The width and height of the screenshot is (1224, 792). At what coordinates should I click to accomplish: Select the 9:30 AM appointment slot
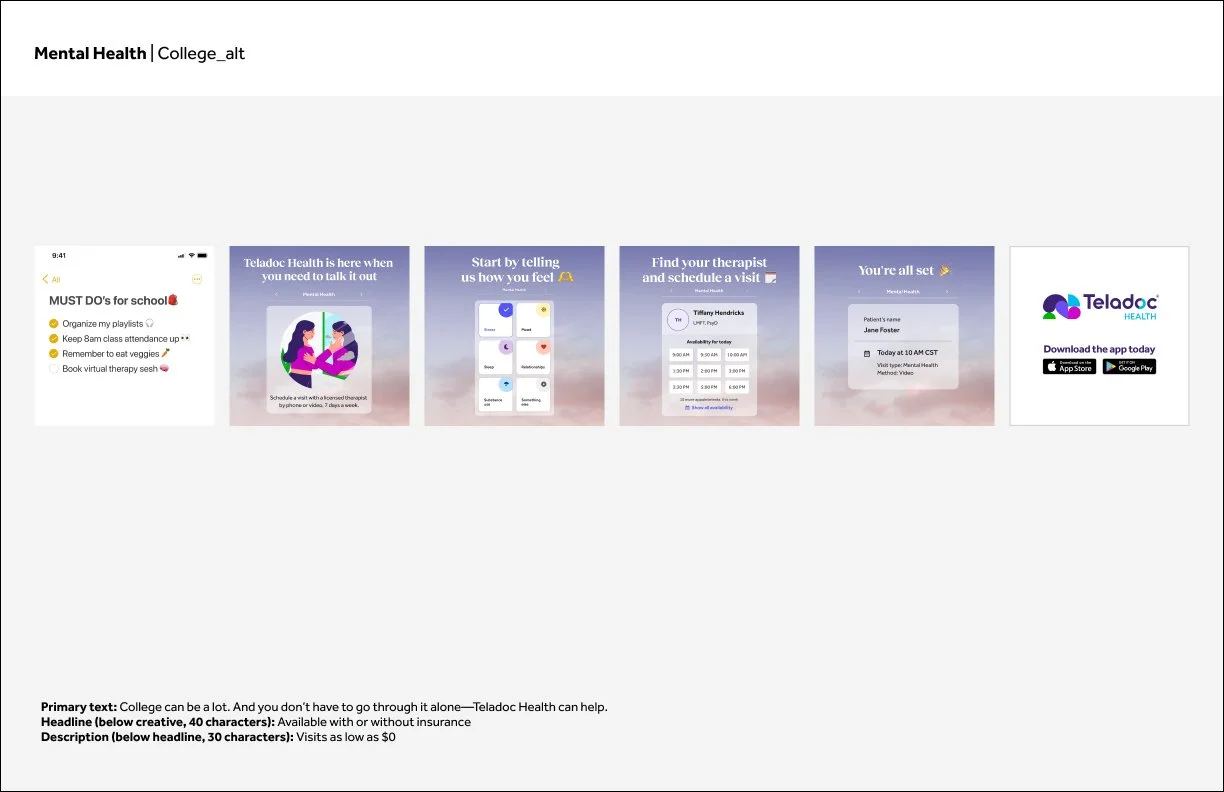point(709,355)
